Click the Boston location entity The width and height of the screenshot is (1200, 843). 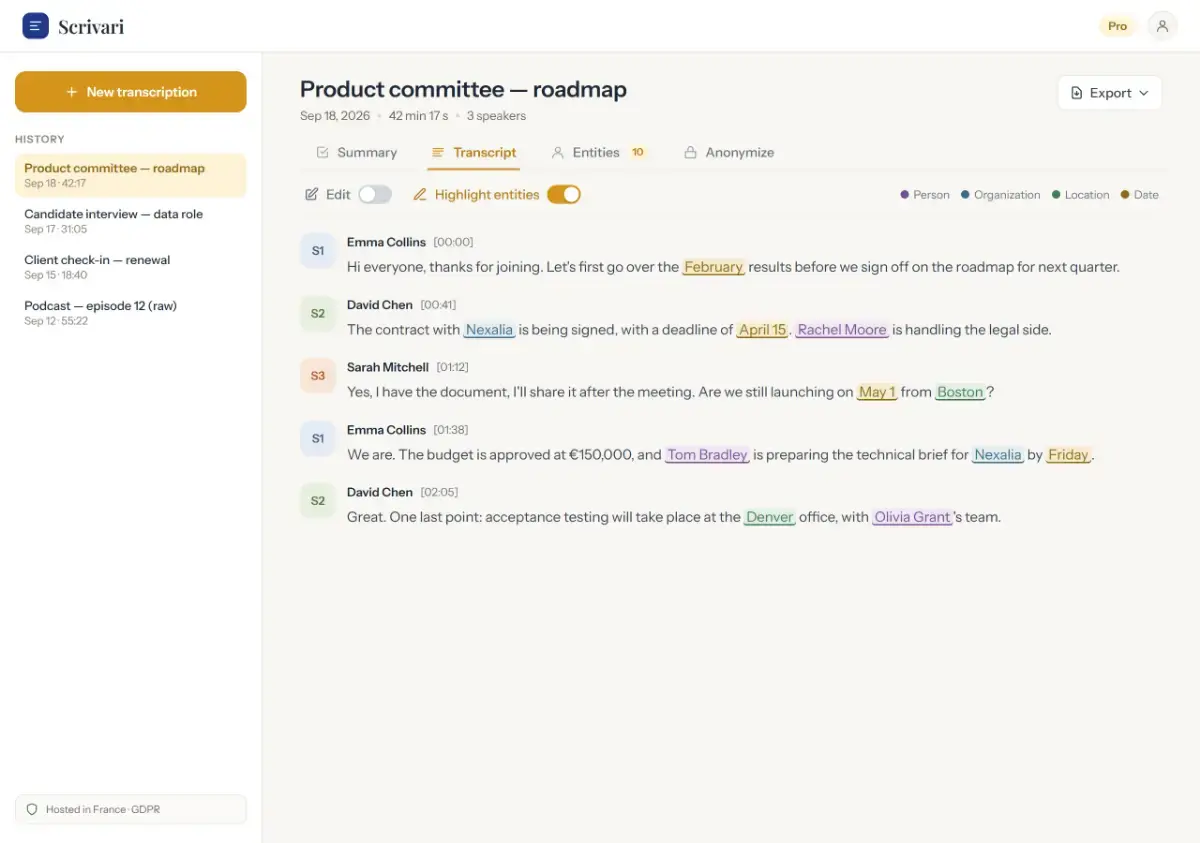tap(960, 392)
